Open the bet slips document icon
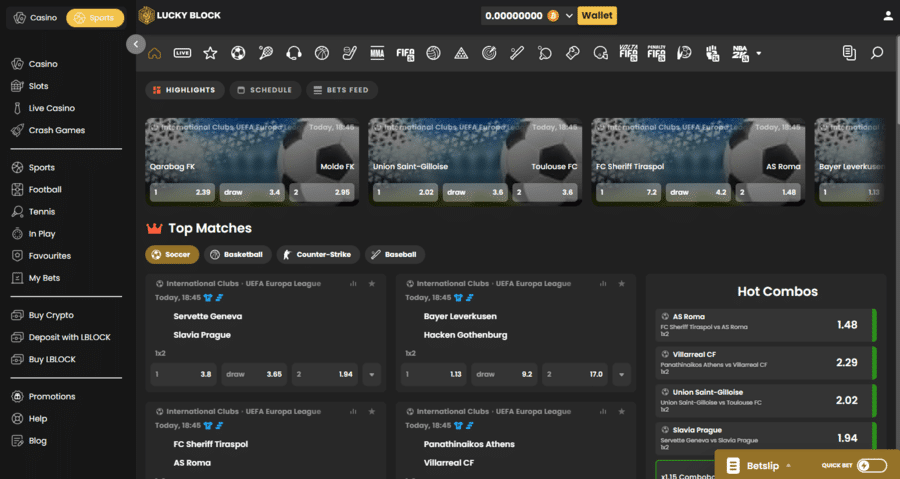The height and width of the screenshot is (479, 900). (x=849, y=53)
